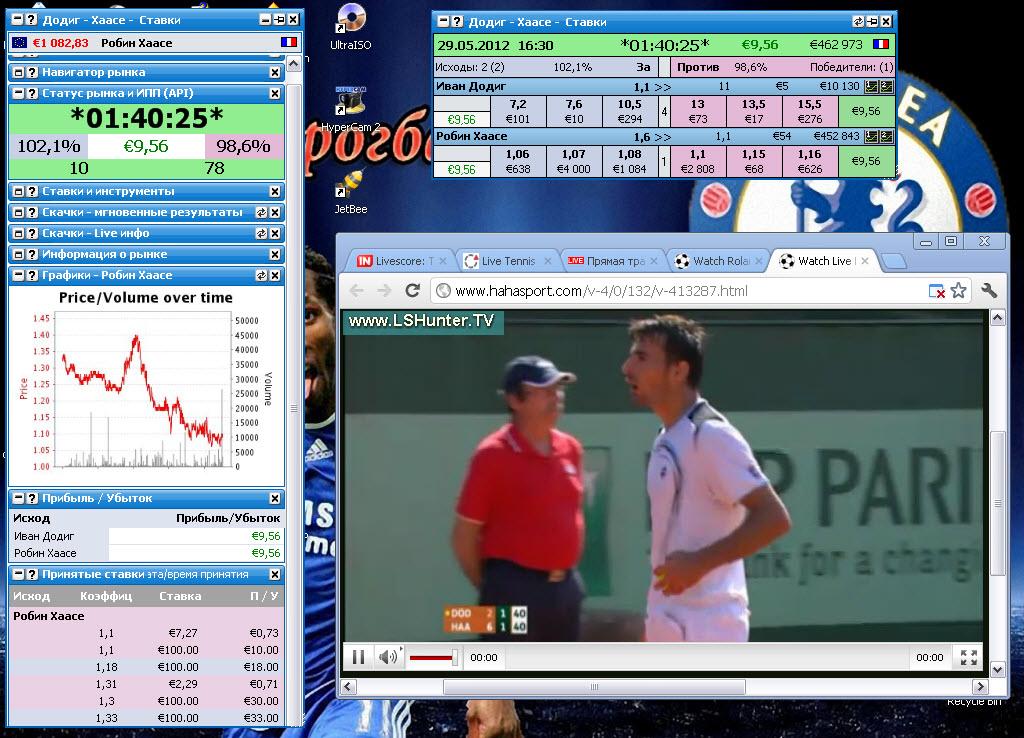Collapse the Прибыль / Убыток panel
The width and height of the screenshot is (1024, 738).
(x=18, y=498)
